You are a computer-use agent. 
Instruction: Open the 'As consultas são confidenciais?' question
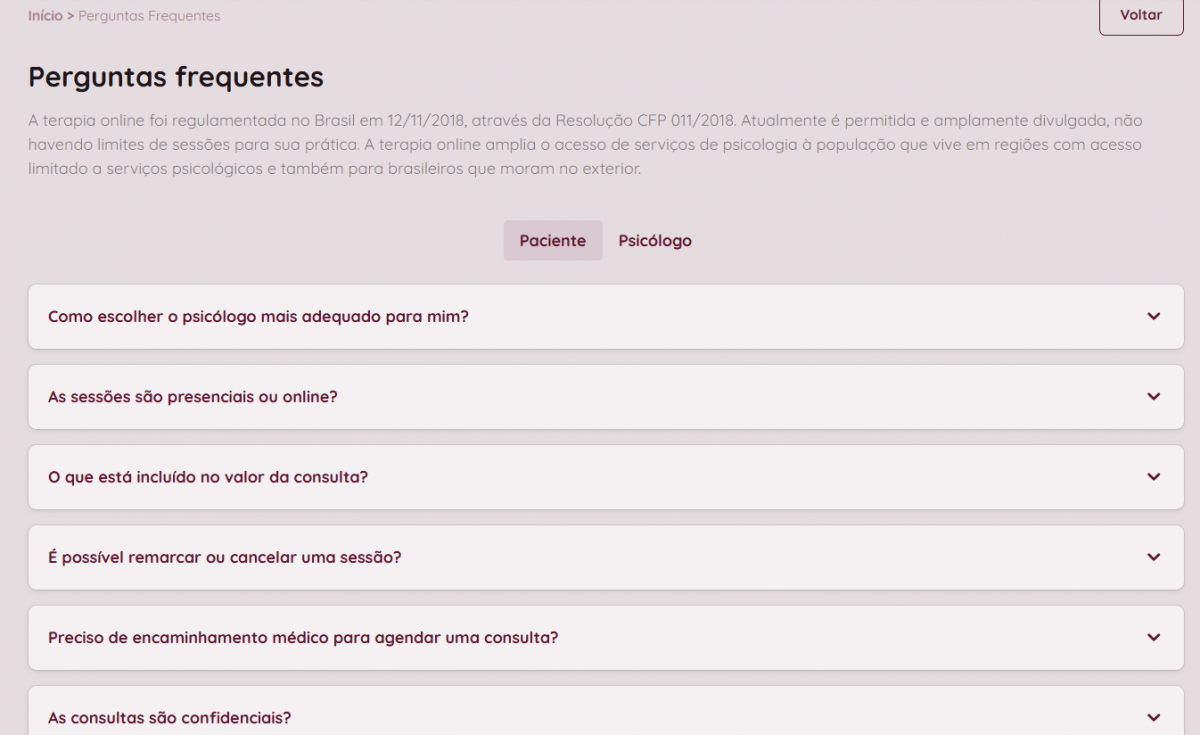170,718
